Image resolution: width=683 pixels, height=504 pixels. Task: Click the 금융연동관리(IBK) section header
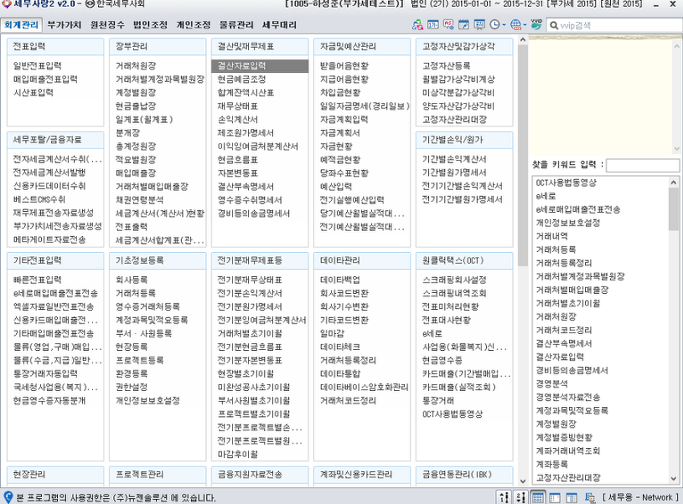coord(464,474)
